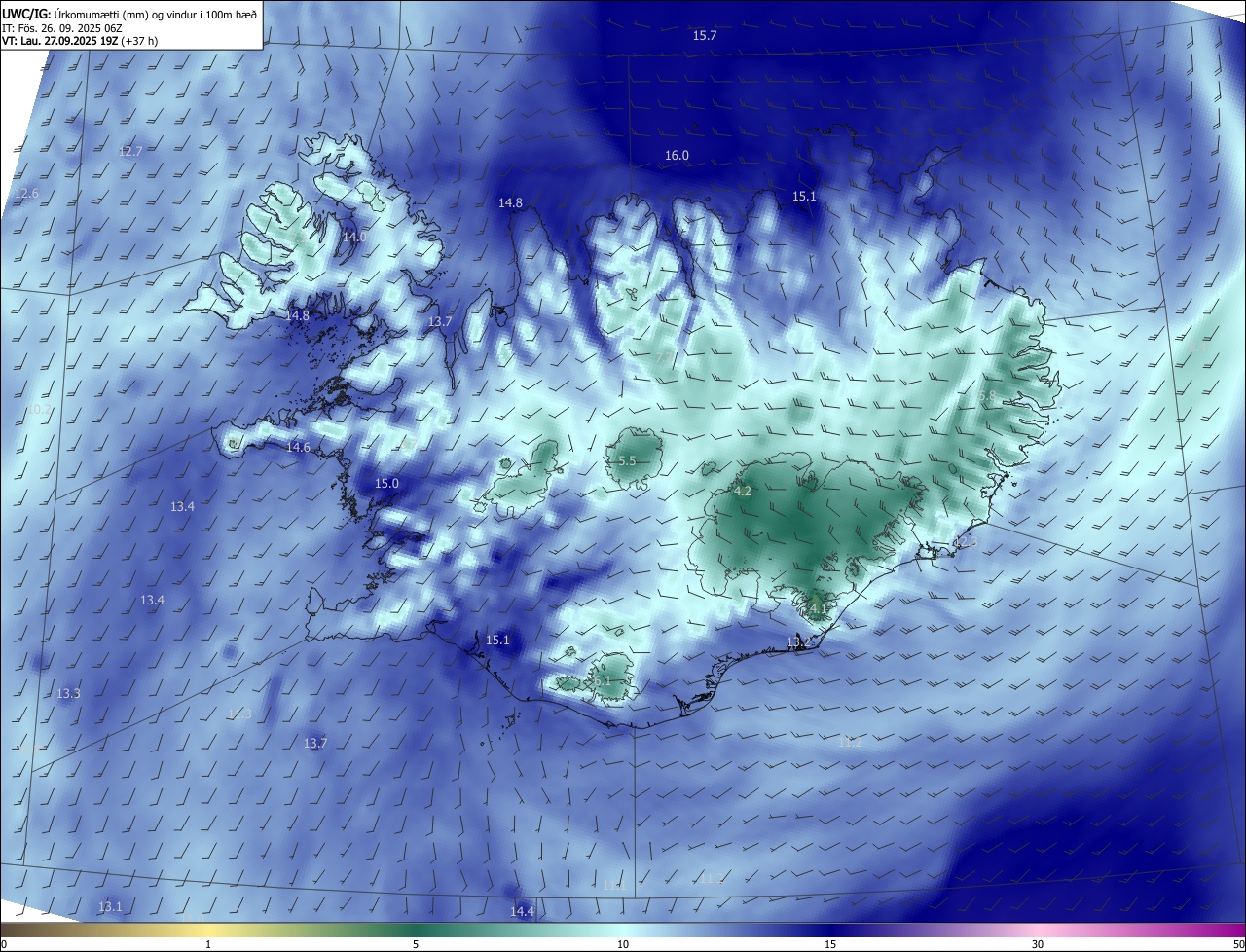Click the 16.0 value label
The height and width of the screenshot is (952, 1246).
(677, 155)
